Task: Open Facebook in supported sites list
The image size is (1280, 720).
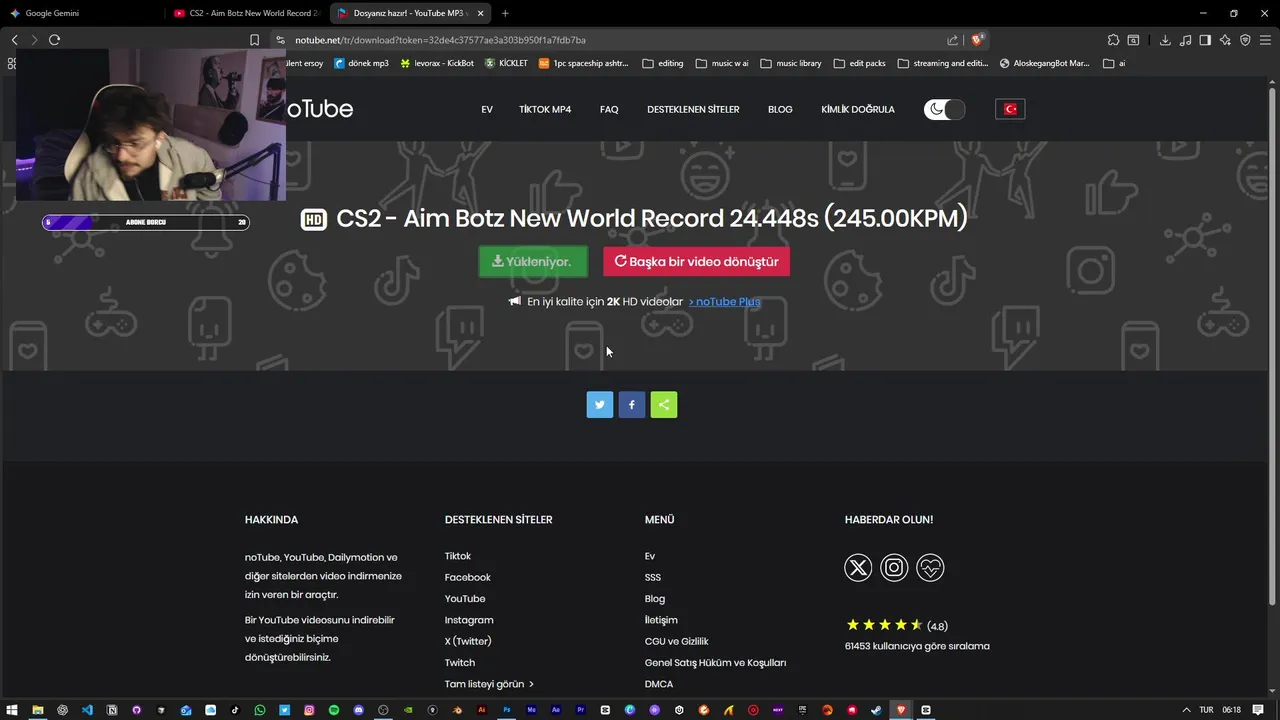Action: (x=468, y=577)
